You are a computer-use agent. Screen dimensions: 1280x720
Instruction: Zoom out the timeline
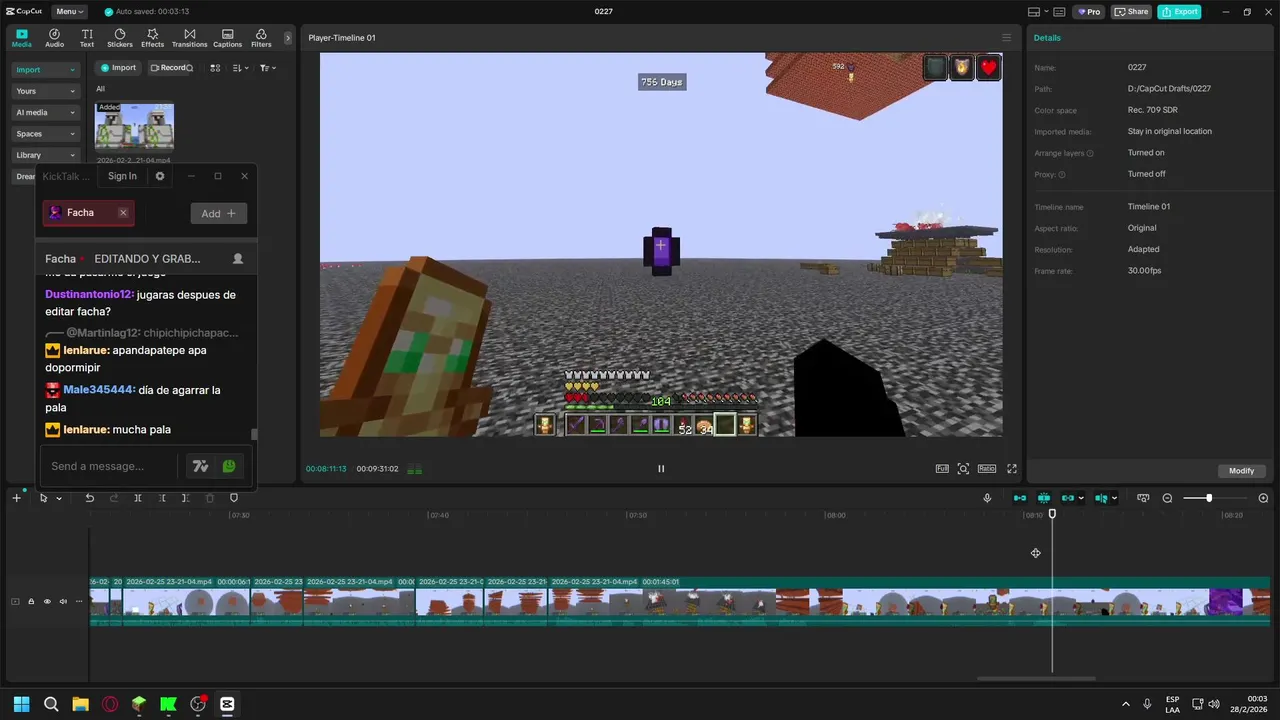pos(1167,498)
